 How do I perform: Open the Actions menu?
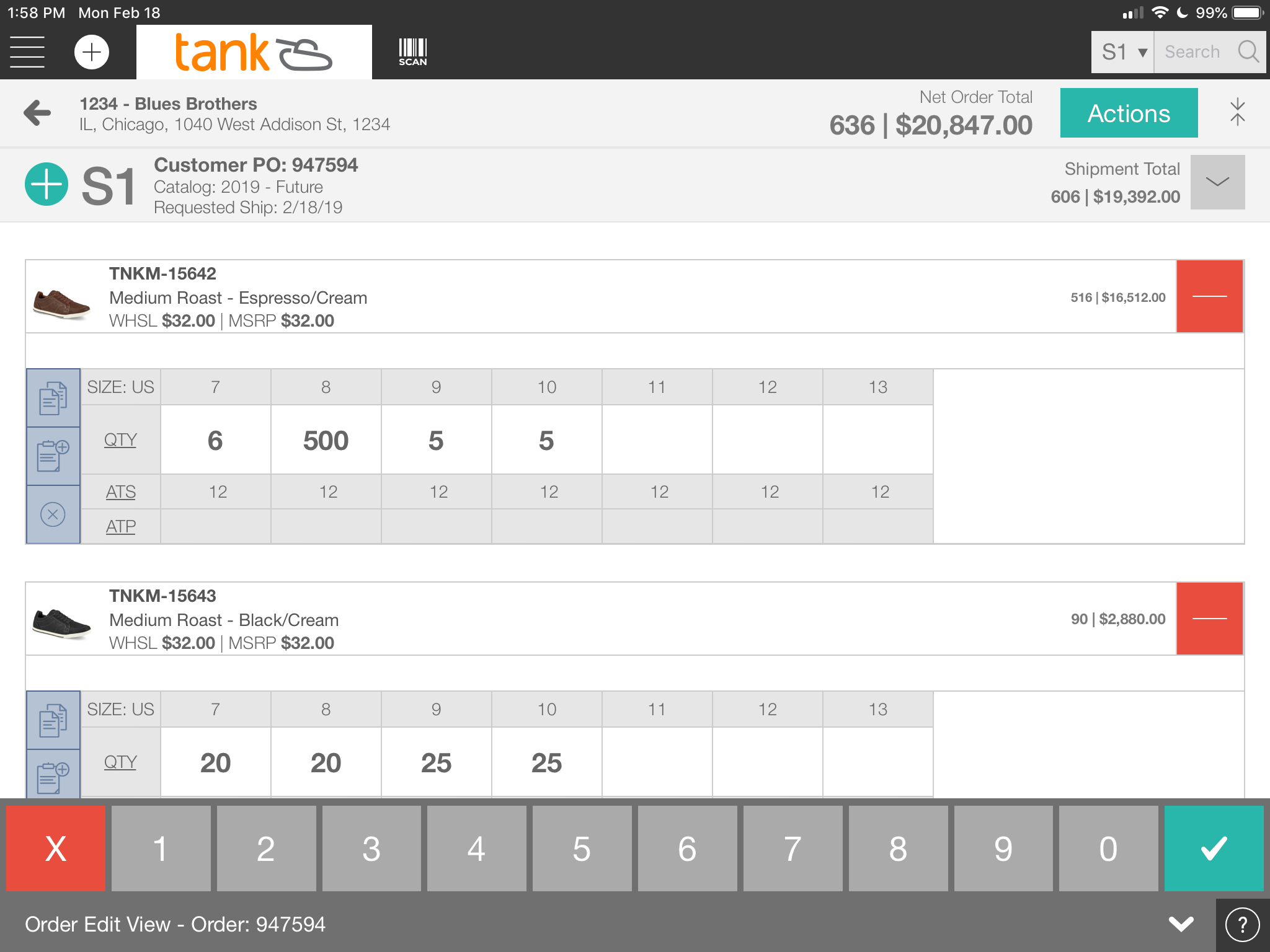pyautogui.click(x=1129, y=113)
